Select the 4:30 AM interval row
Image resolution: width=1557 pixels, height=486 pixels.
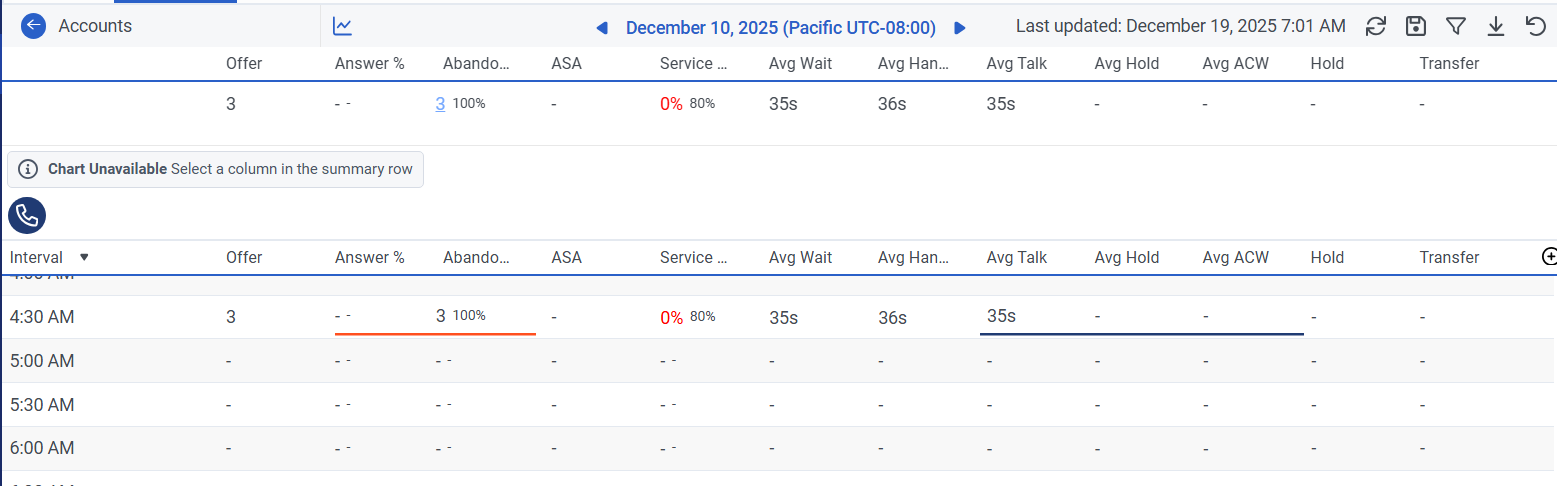click(x=42, y=317)
